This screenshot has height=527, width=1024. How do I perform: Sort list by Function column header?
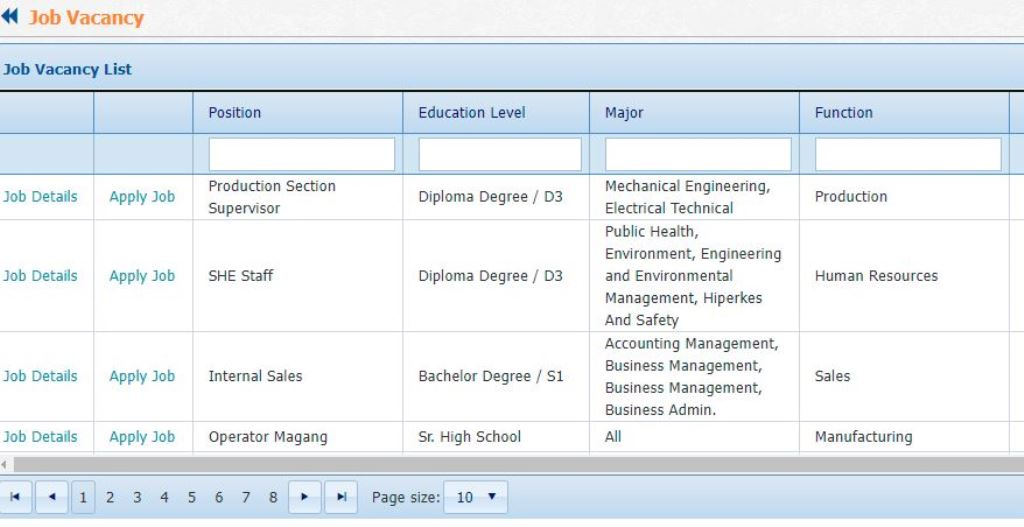(x=843, y=113)
